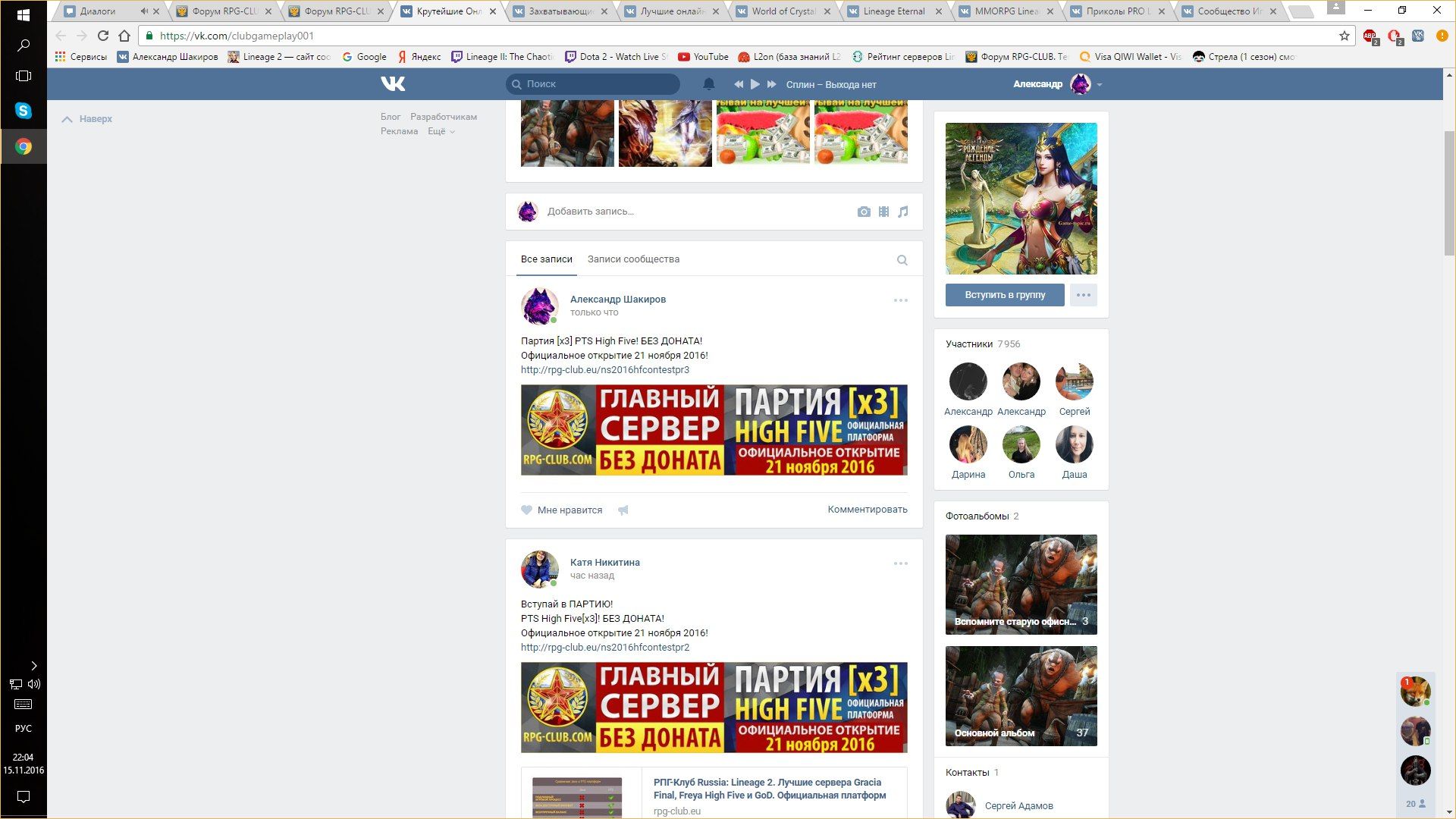Select the Все записи tab

(546, 259)
